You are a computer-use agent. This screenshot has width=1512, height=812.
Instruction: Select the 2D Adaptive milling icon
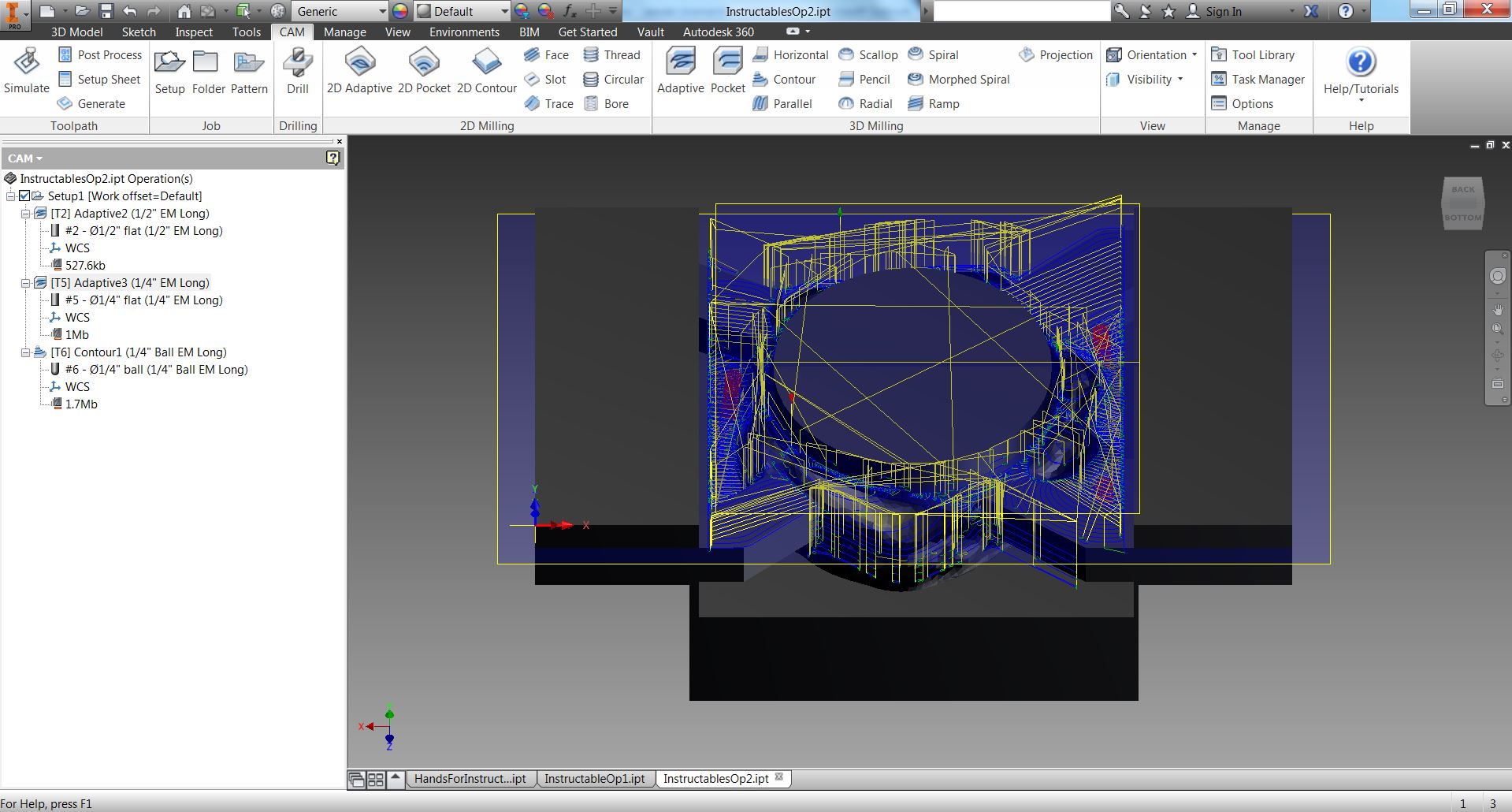click(x=359, y=71)
